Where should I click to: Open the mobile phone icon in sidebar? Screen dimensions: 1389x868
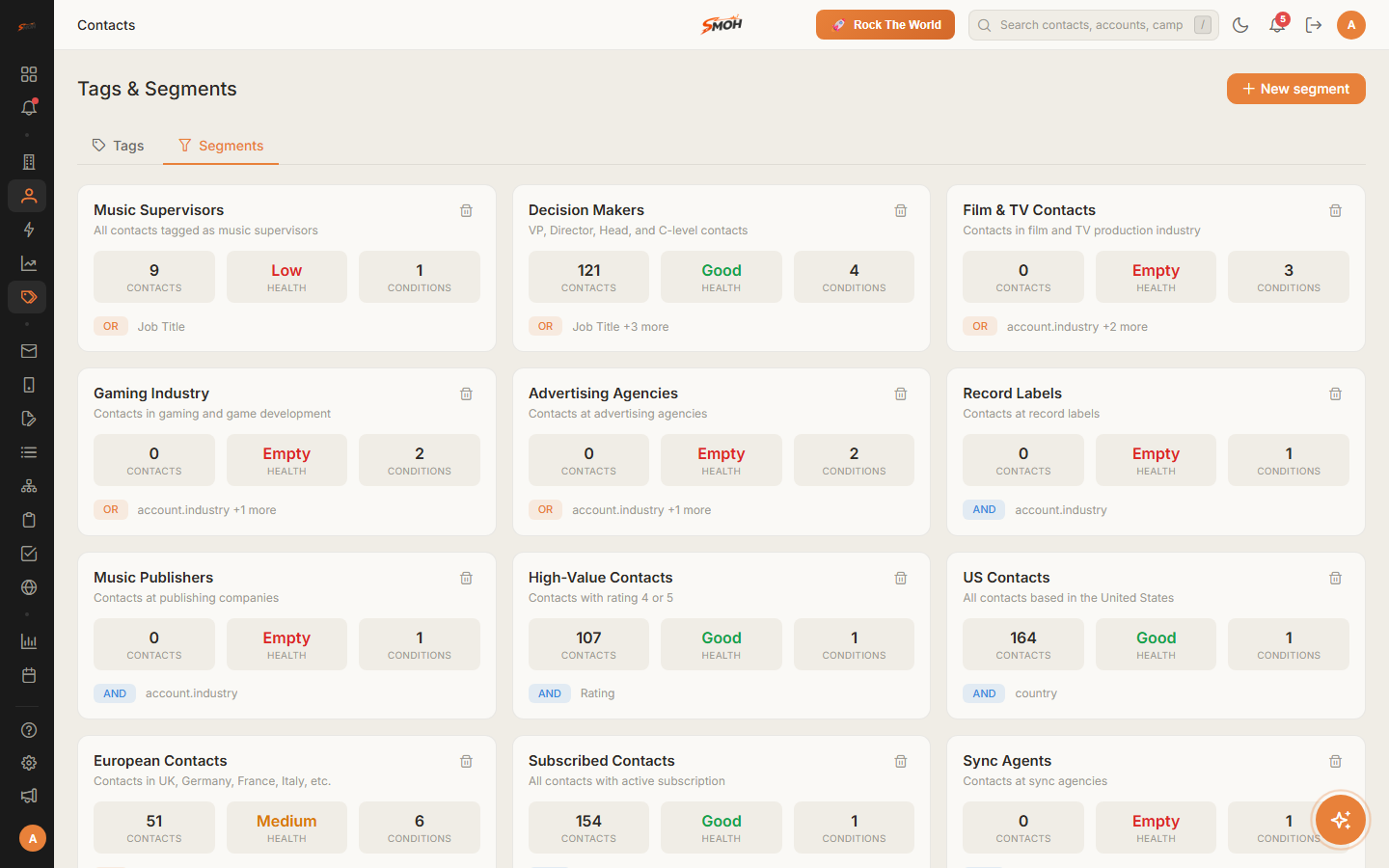(x=29, y=385)
